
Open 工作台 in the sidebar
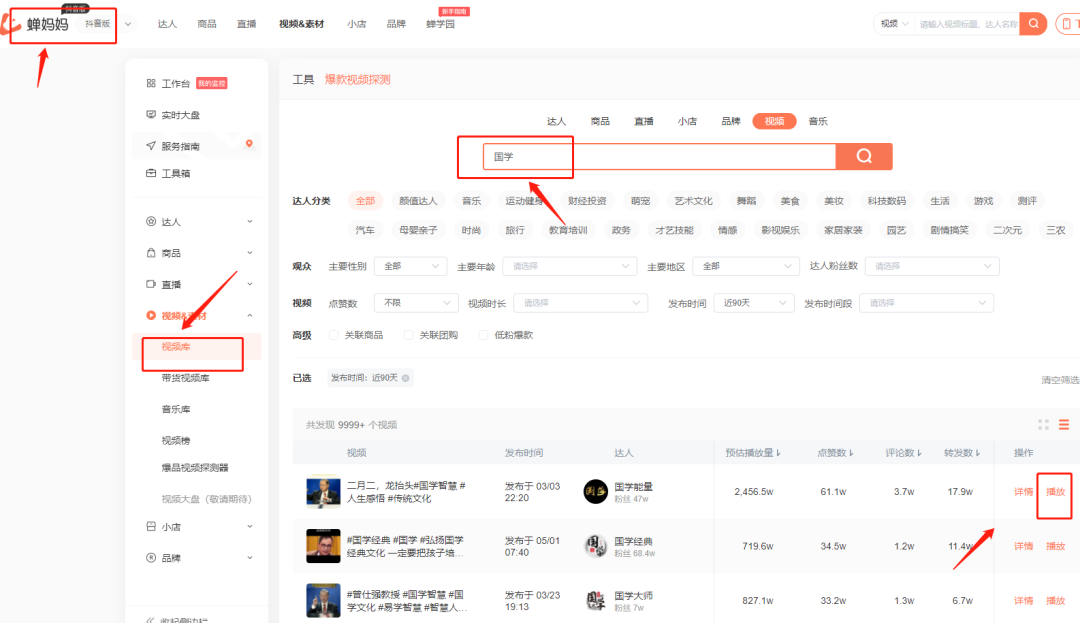click(176, 83)
